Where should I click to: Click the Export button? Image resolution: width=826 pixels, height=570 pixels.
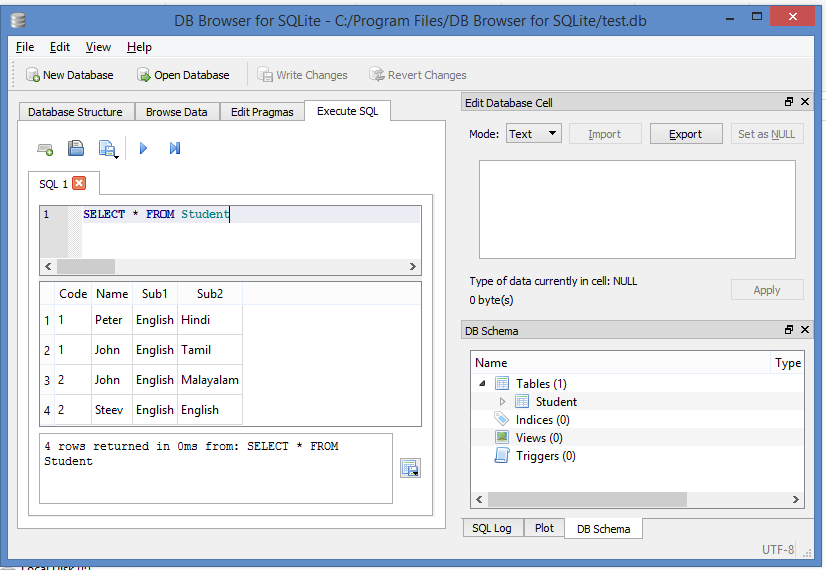pos(686,134)
